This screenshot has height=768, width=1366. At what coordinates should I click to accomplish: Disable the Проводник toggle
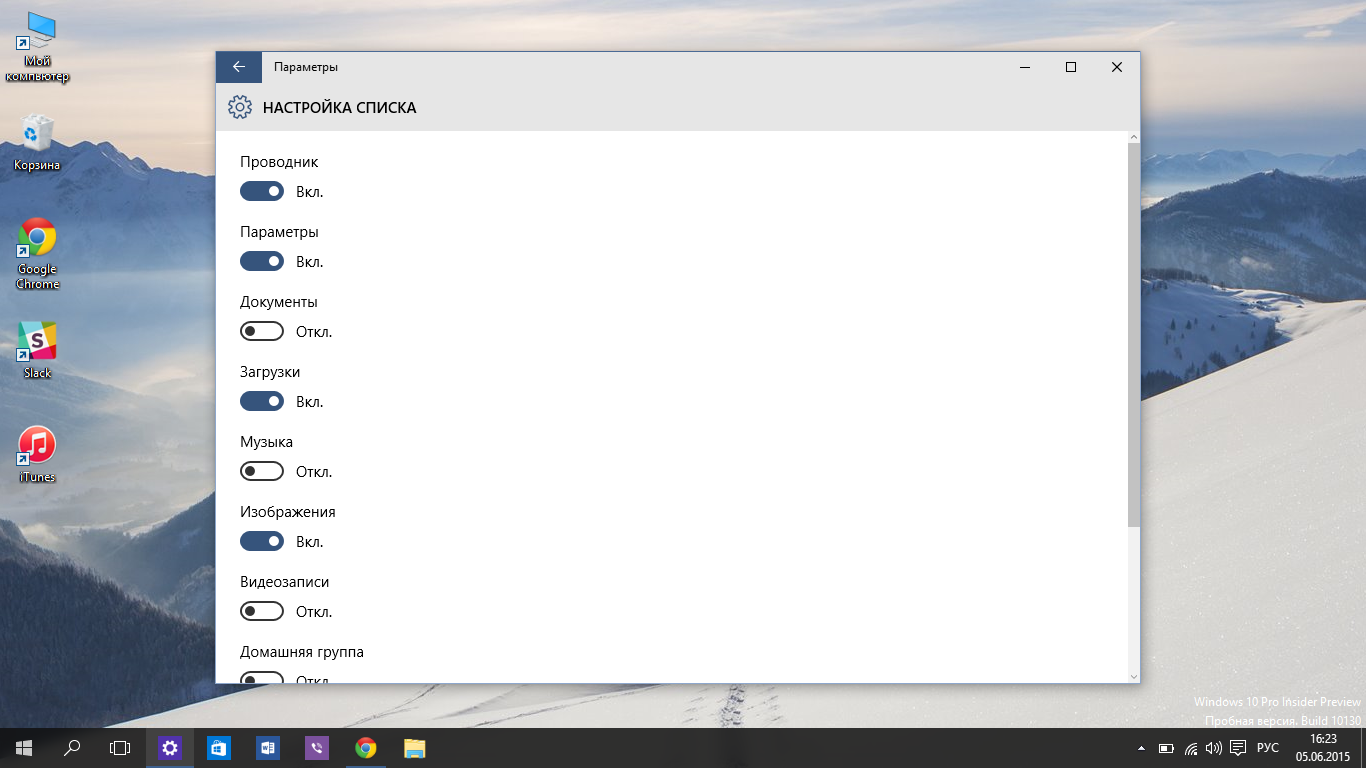point(262,191)
